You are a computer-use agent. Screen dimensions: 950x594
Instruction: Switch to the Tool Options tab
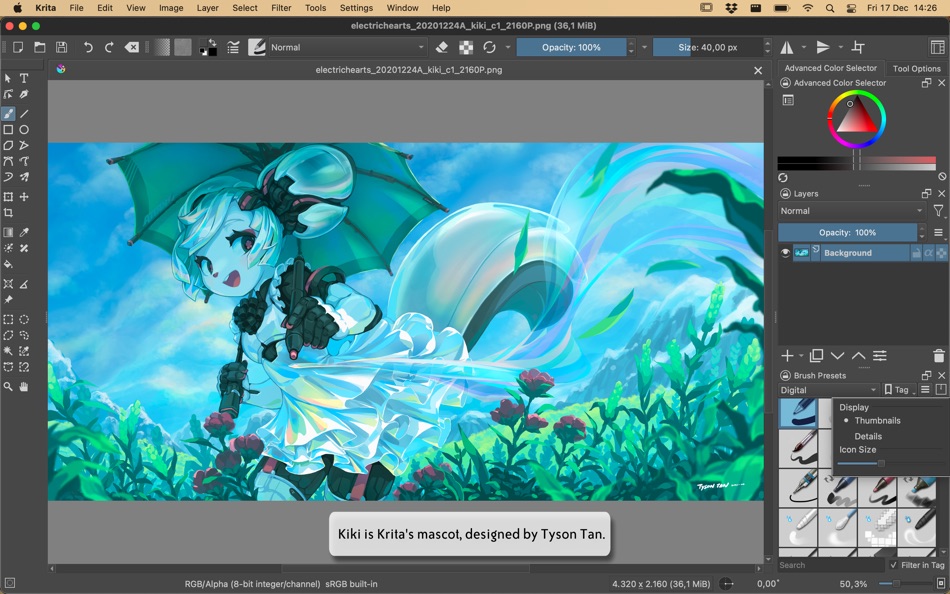pos(917,68)
